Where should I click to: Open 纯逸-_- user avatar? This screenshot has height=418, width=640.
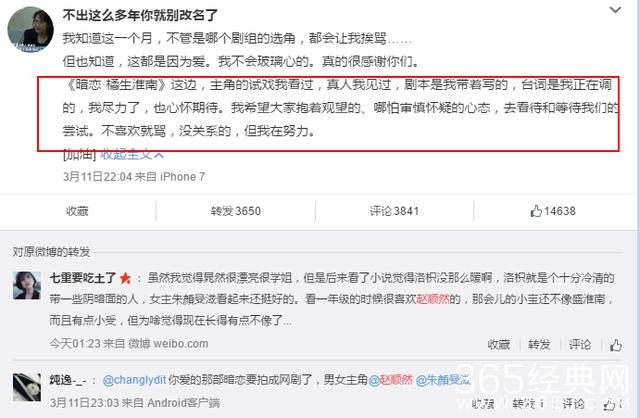(27, 387)
